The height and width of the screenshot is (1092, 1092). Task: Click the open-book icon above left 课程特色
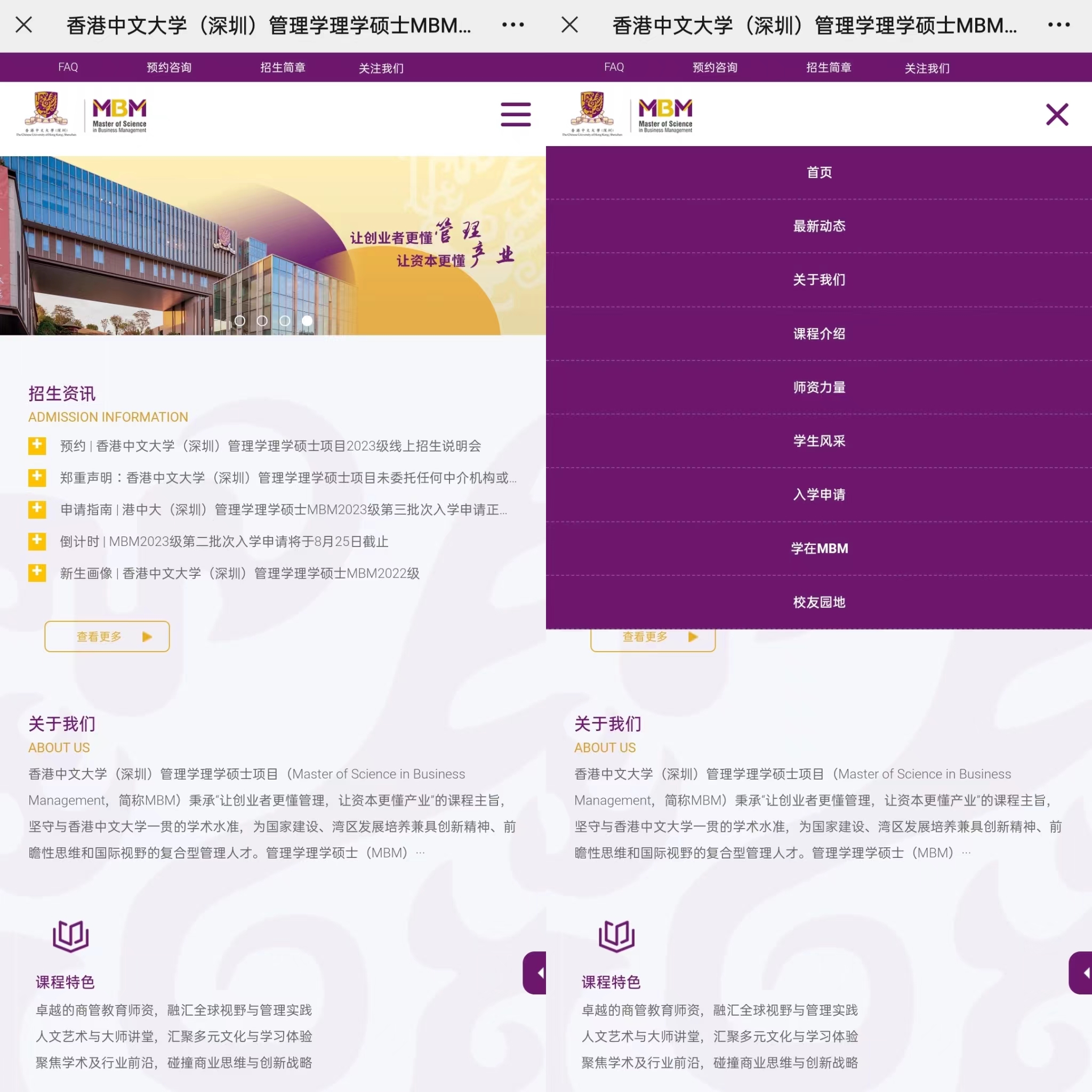[71, 935]
